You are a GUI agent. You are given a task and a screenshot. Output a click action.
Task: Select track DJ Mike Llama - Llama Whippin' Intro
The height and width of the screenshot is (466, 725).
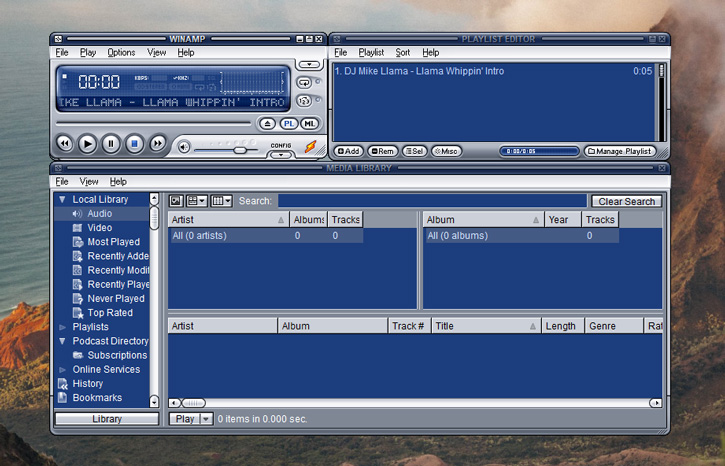493,71
